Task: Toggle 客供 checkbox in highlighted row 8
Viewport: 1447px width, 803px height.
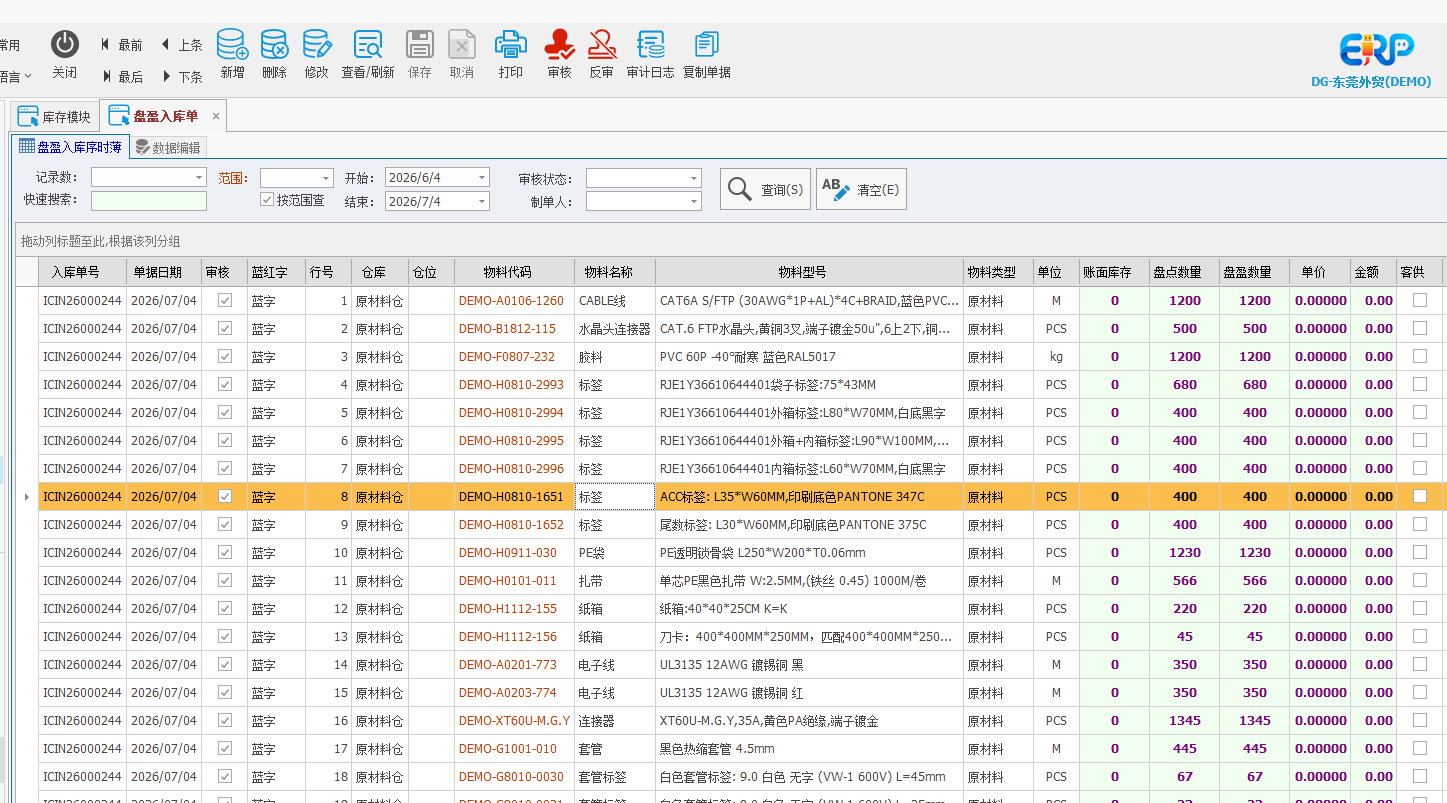Action: click(1420, 496)
